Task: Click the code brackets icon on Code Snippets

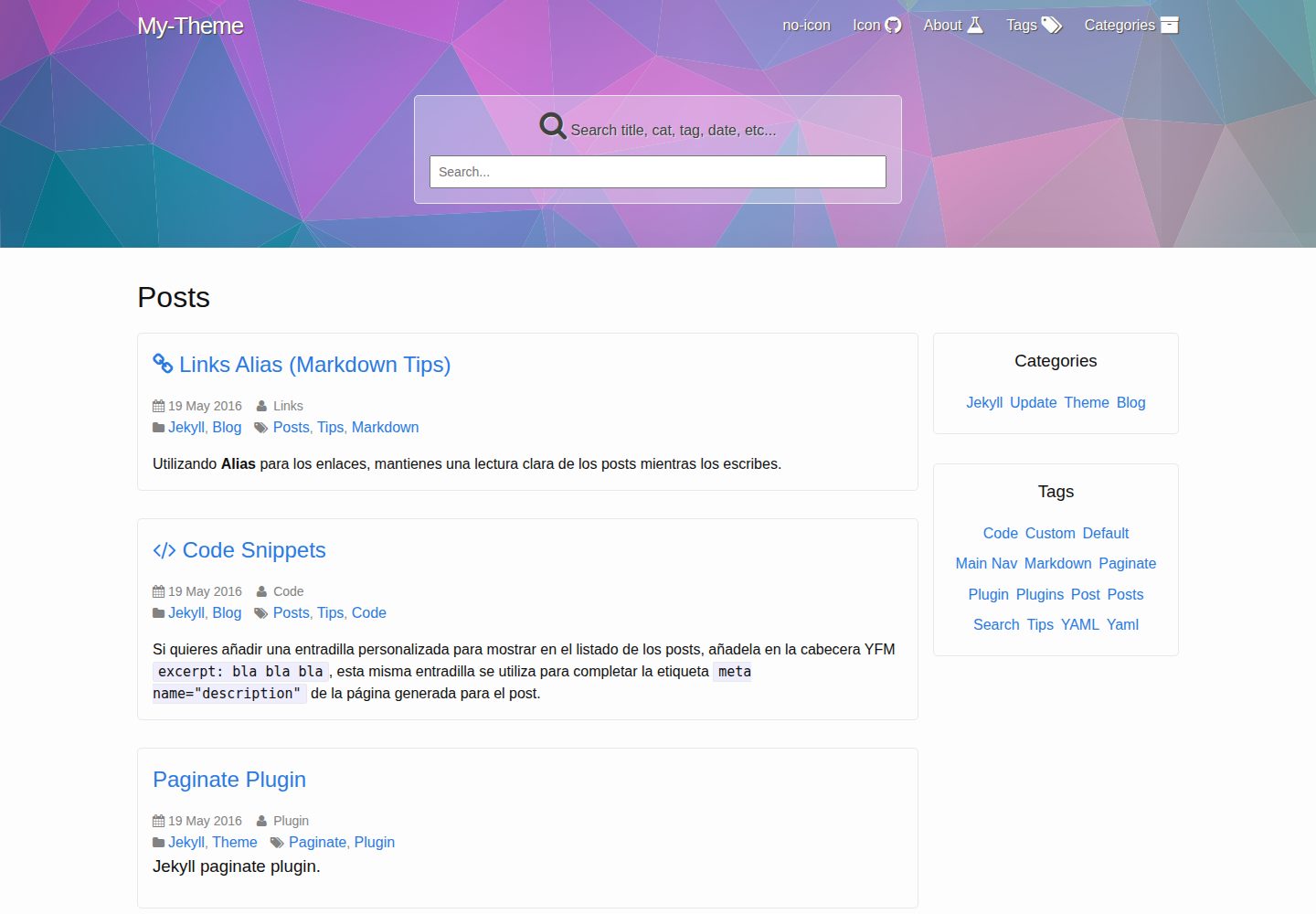Action: pos(164,550)
